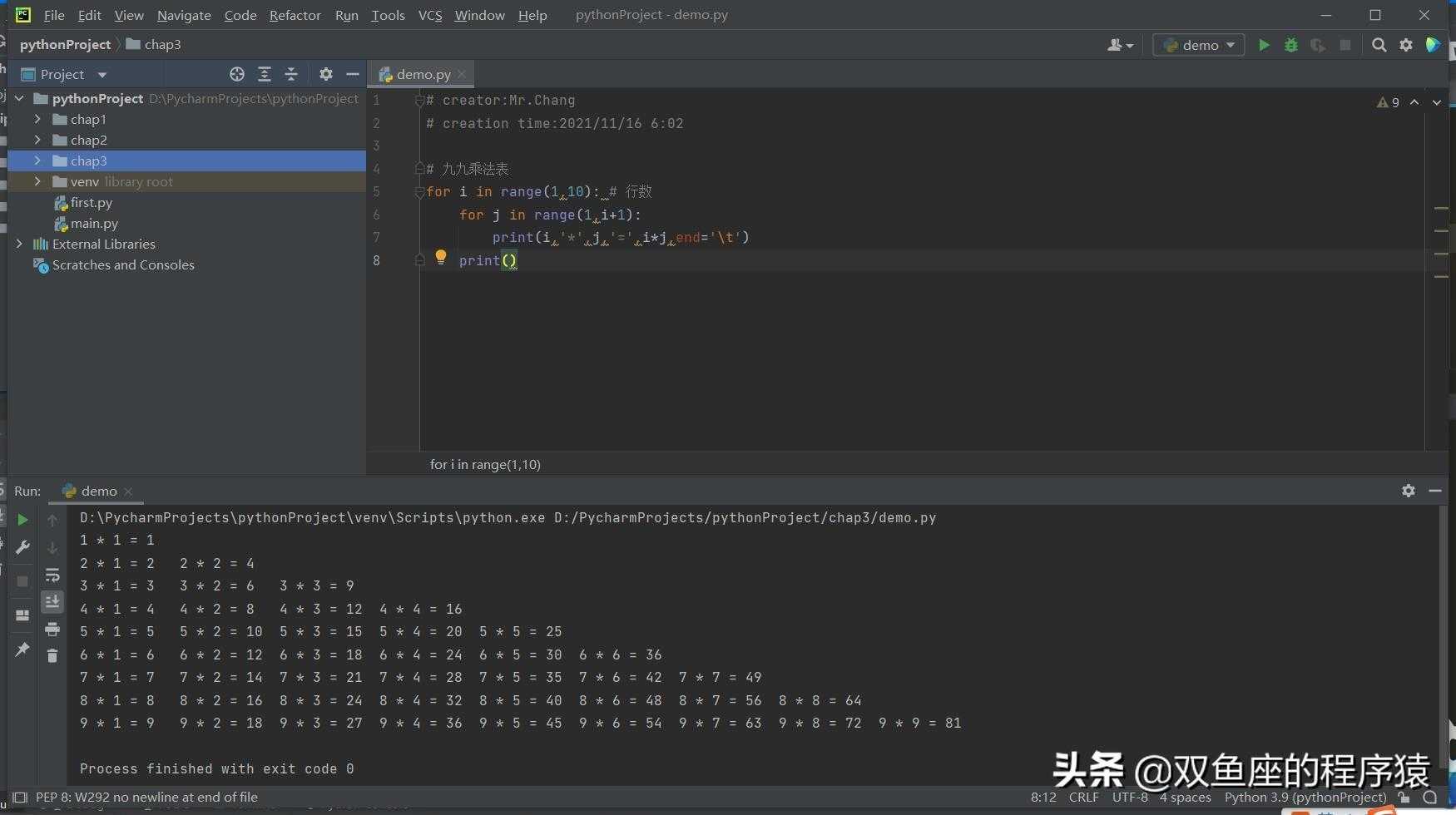The height and width of the screenshot is (815, 1456).
Task: Pin the Run tab
Action: click(x=22, y=650)
